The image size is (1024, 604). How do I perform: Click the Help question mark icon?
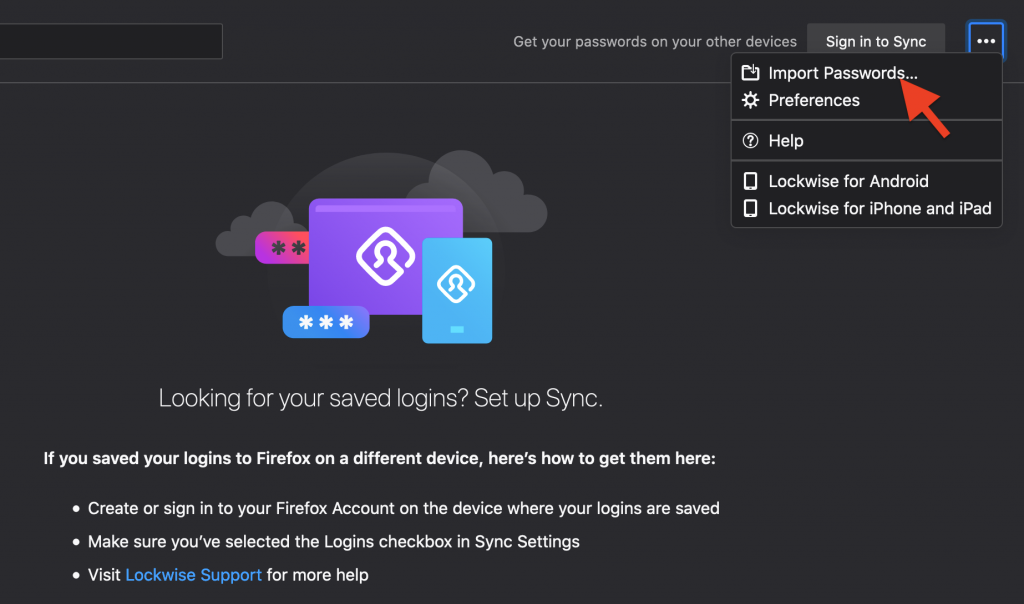750,140
